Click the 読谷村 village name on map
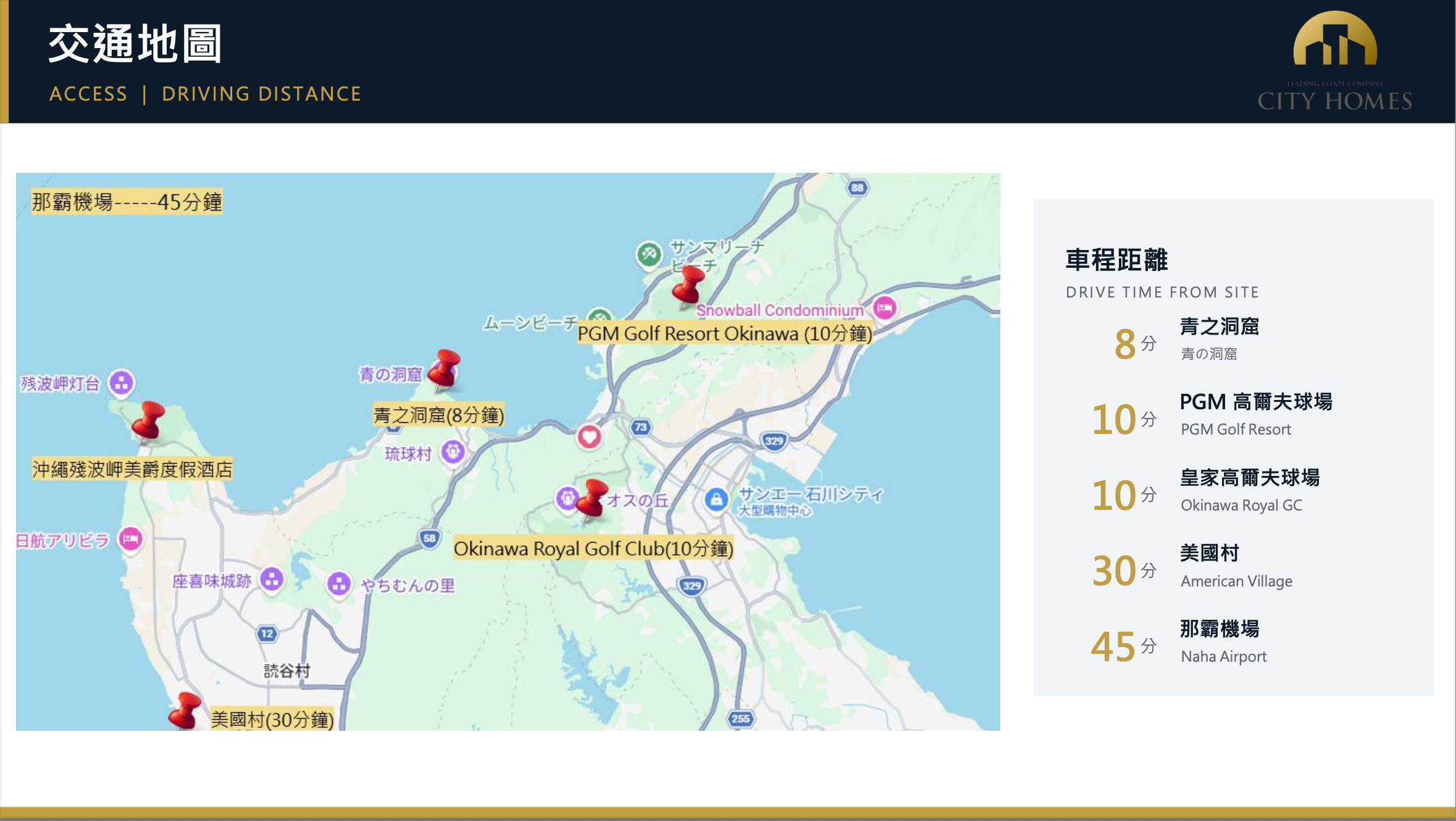 pyautogui.click(x=287, y=670)
